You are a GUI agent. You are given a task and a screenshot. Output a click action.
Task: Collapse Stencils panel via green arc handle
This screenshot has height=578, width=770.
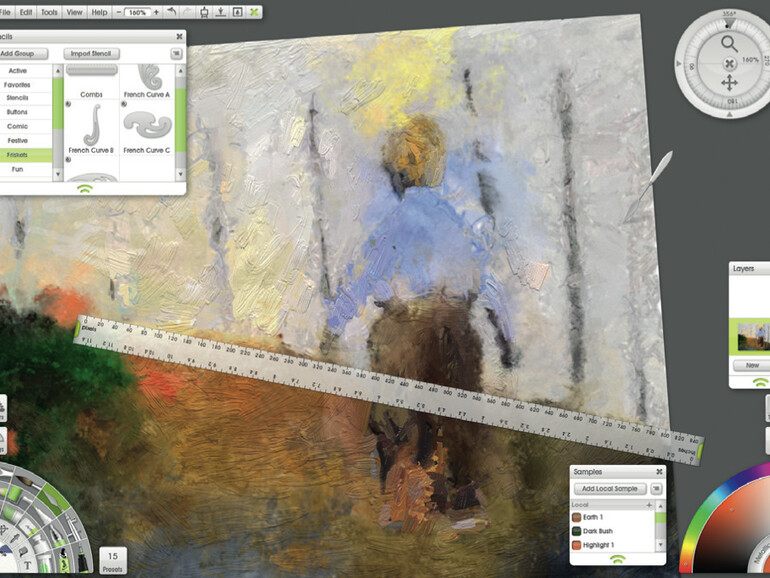click(84, 188)
